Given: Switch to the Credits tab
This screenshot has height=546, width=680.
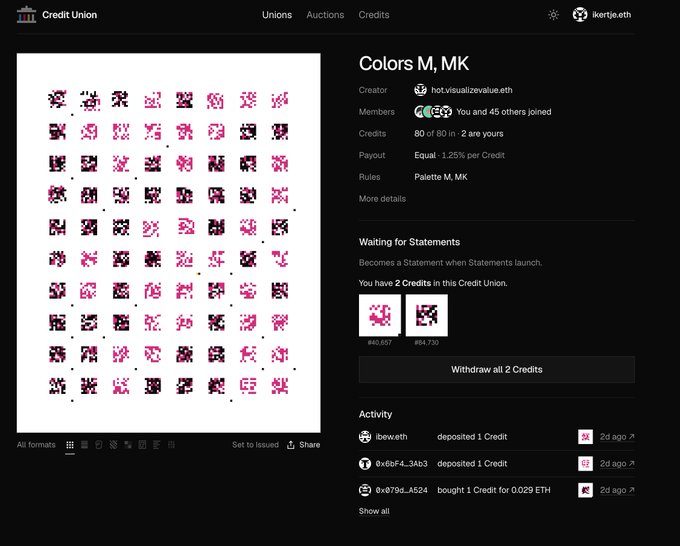Looking at the screenshot, I should (374, 15).
